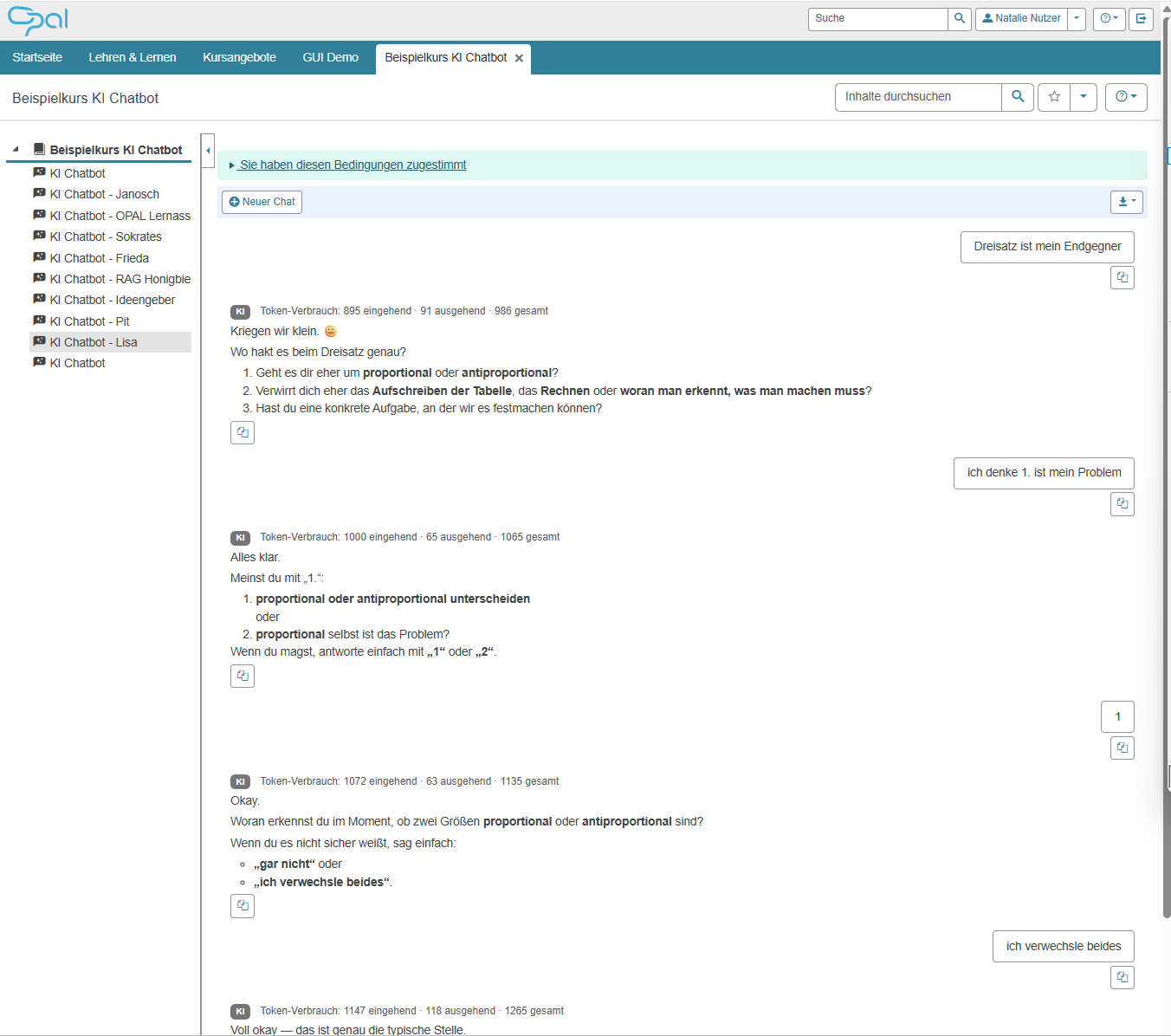This screenshot has height=1036, width=1171.
Task: Open the dropdown next to the star
Action: tap(1084, 97)
